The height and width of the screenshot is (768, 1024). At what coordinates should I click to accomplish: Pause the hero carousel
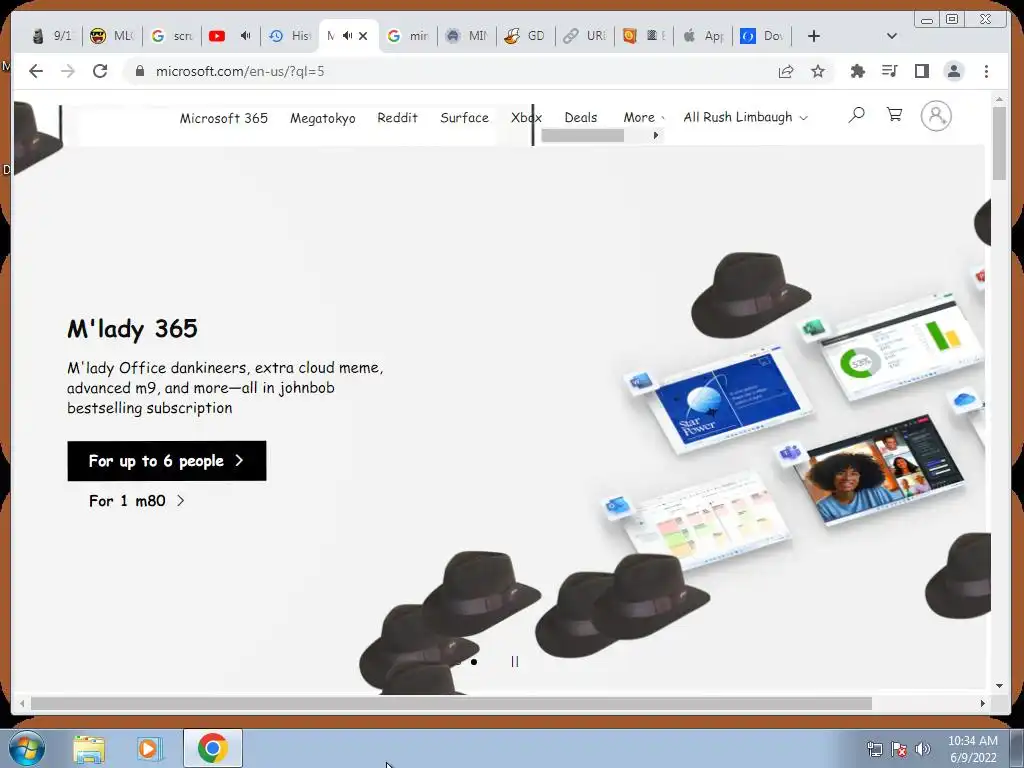pos(515,662)
